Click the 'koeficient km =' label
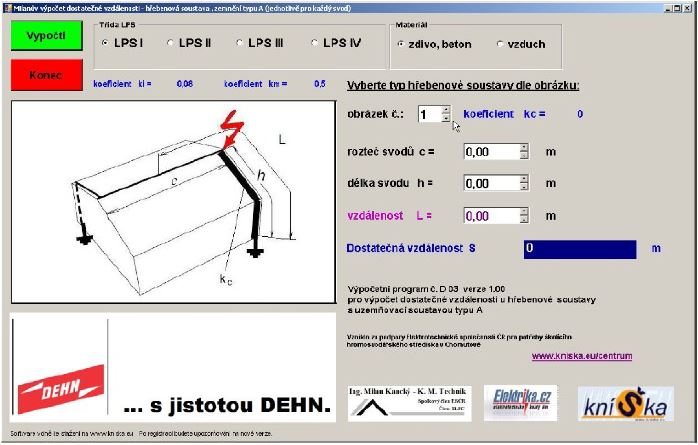The height and width of the screenshot is (445, 698). click(256, 84)
